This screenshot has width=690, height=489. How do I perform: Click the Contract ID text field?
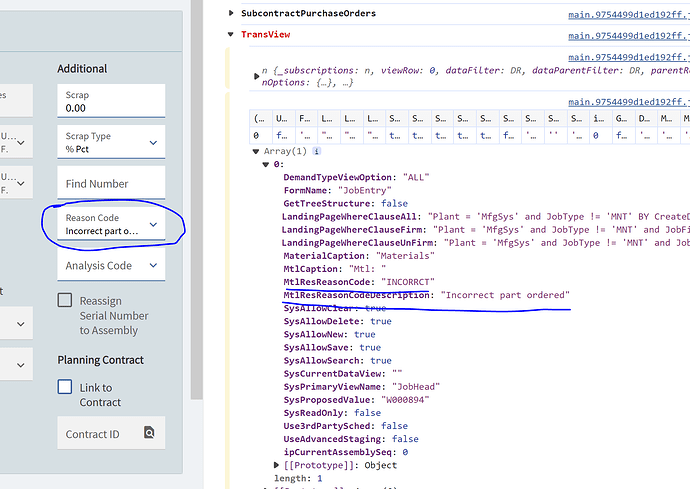pyautogui.click(x=97, y=434)
